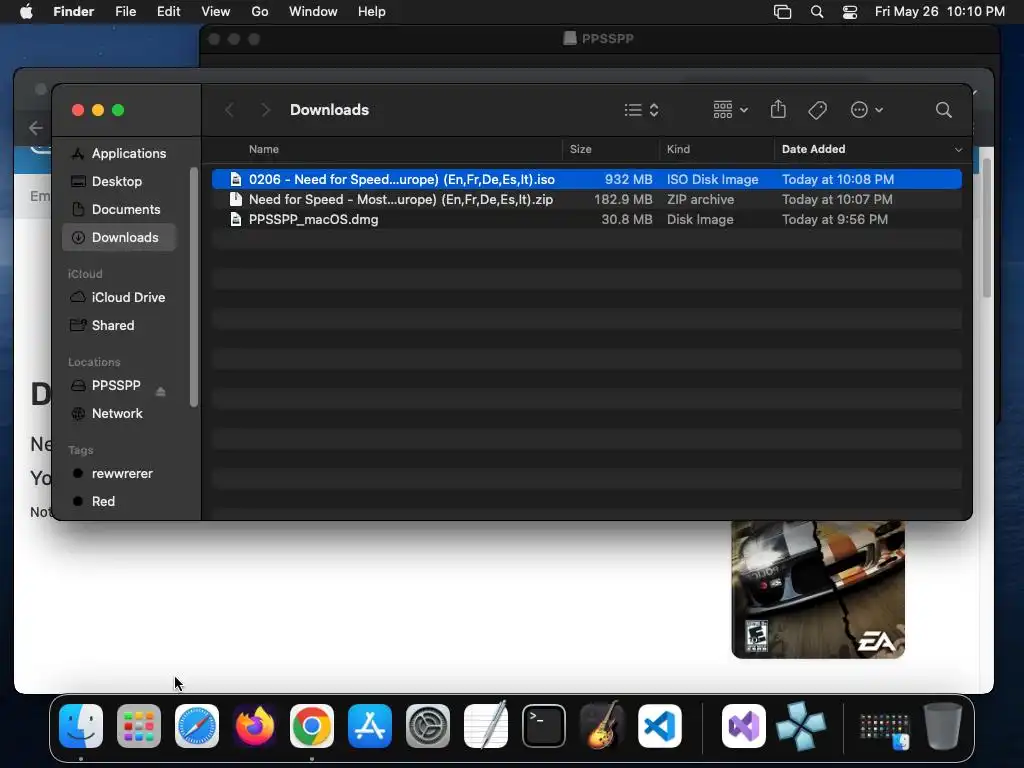Click the Stage Manager menu bar icon
1024x768 pixels.
782,12
